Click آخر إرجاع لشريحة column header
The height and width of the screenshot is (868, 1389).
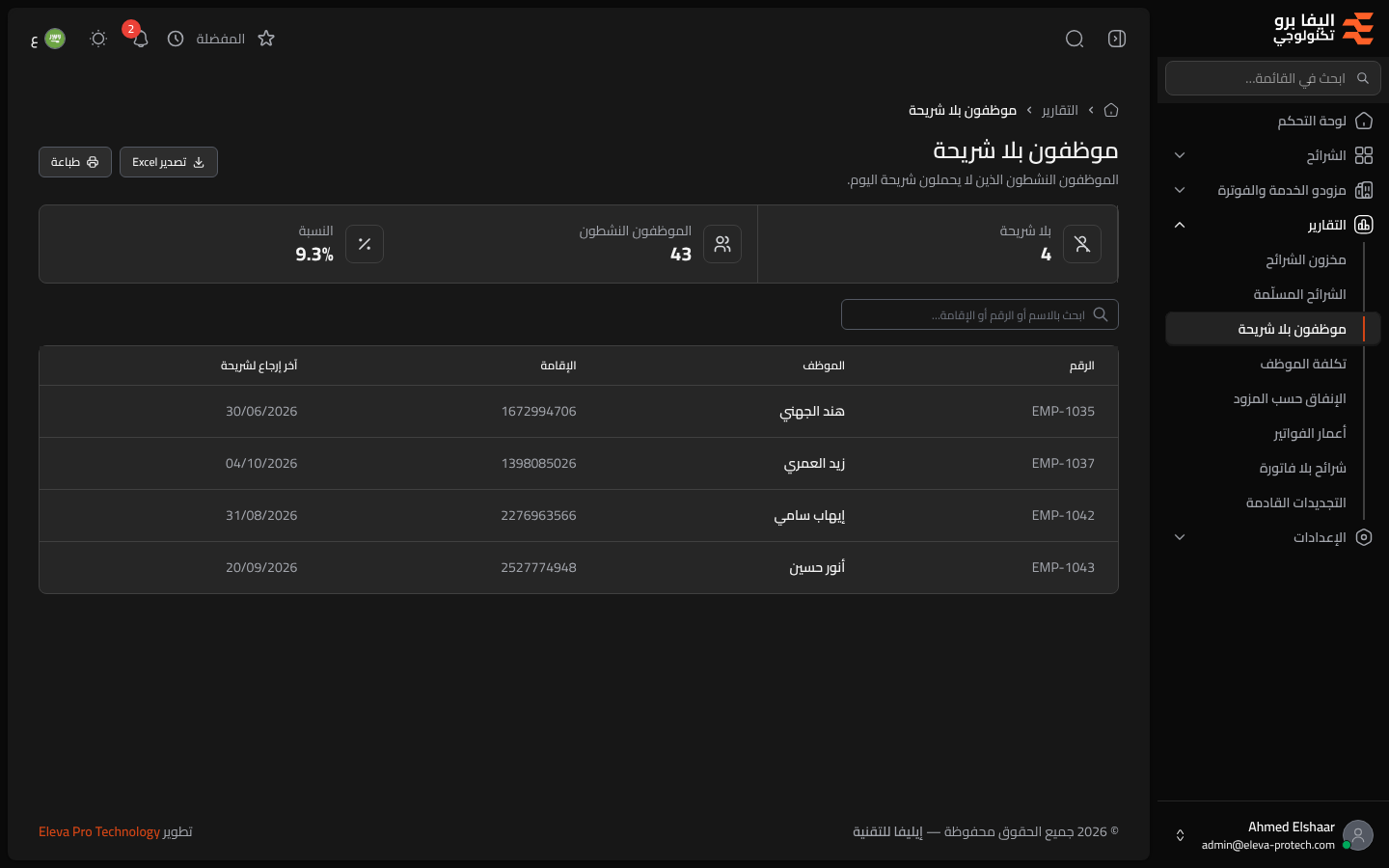[x=259, y=366]
